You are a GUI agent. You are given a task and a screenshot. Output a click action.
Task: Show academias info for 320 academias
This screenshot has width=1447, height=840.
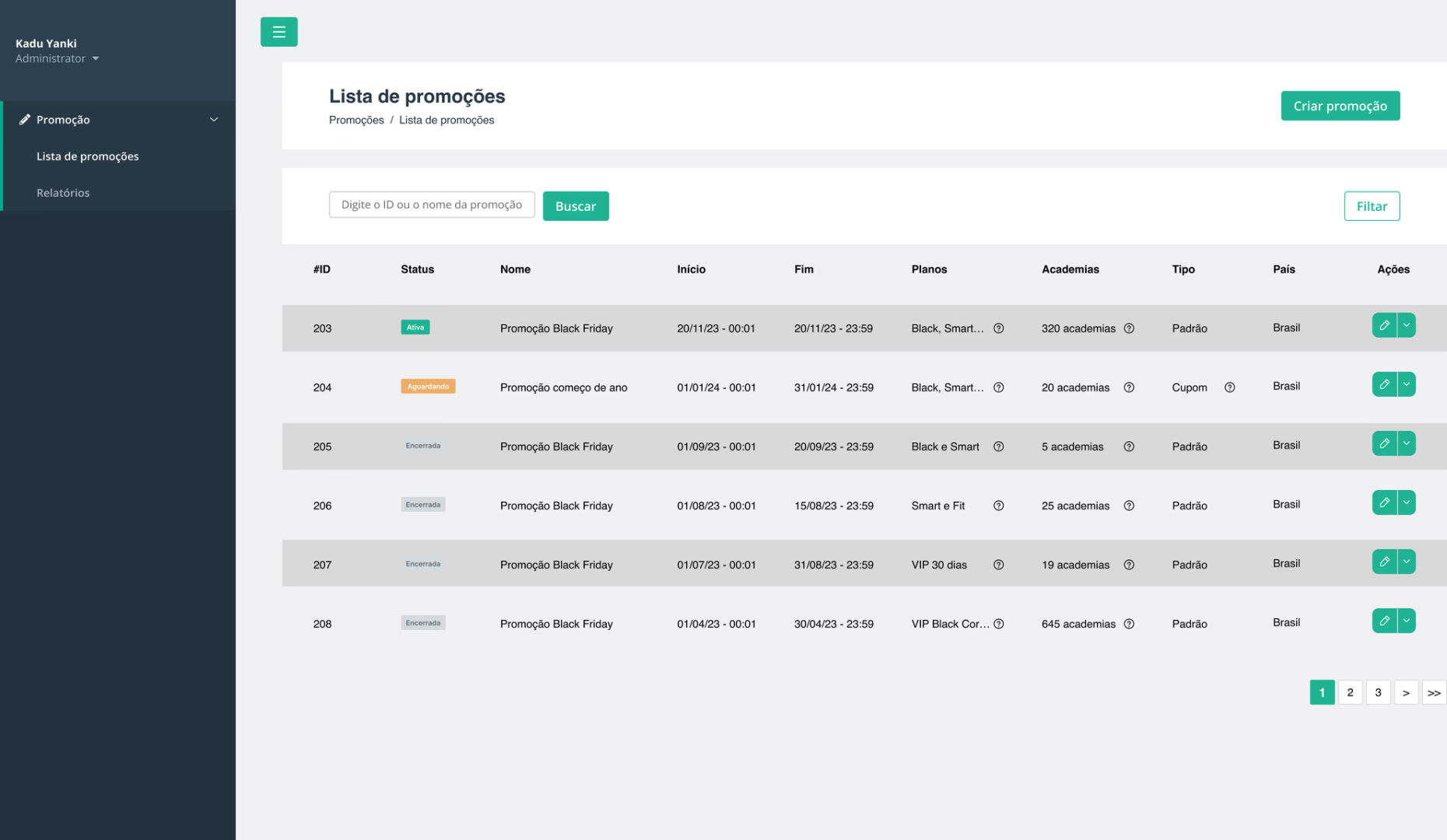pos(1129,328)
